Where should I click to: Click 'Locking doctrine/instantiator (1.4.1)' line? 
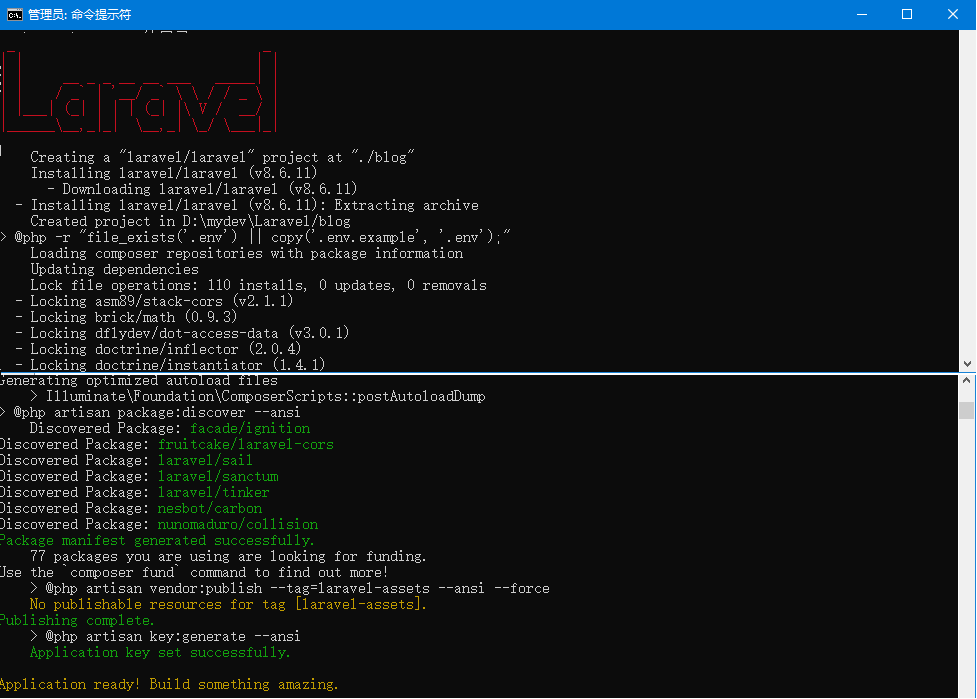(170, 365)
